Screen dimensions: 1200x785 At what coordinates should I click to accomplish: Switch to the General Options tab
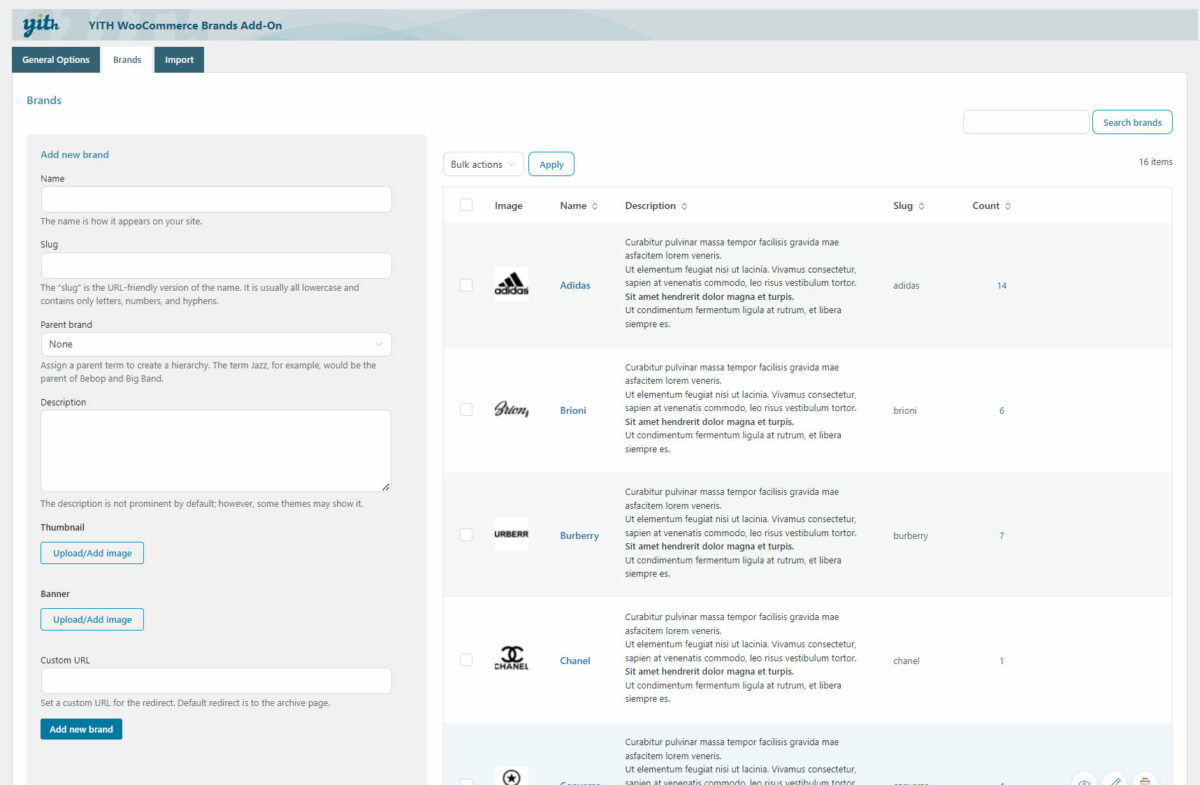click(56, 60)
